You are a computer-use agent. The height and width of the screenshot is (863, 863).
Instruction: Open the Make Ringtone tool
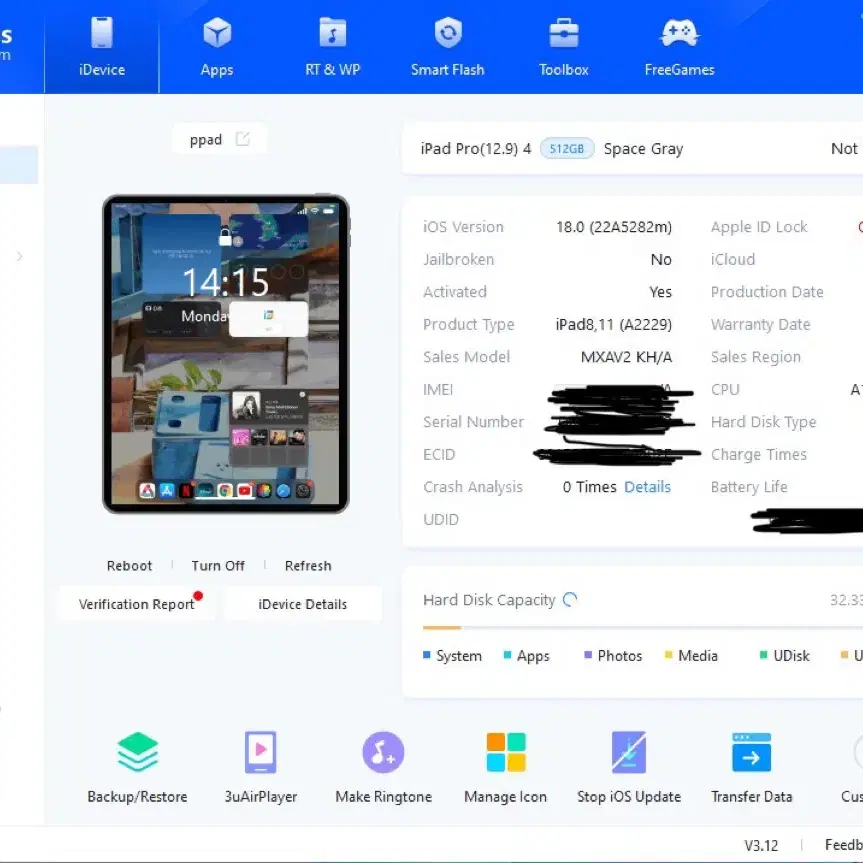[x=384, y=767]
